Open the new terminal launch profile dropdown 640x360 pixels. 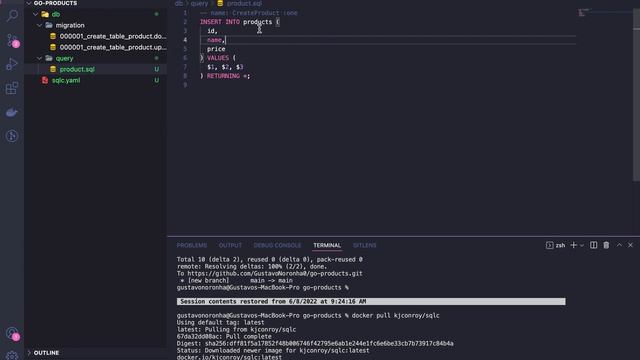[582, 245]
